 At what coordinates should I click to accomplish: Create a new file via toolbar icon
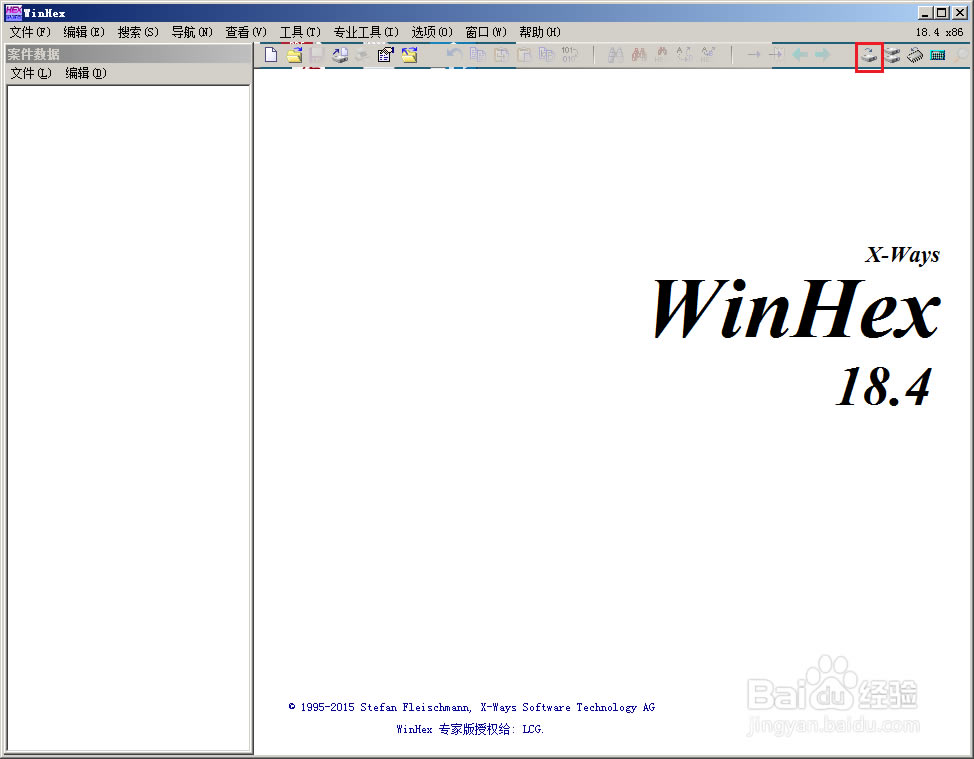point(271,55)
